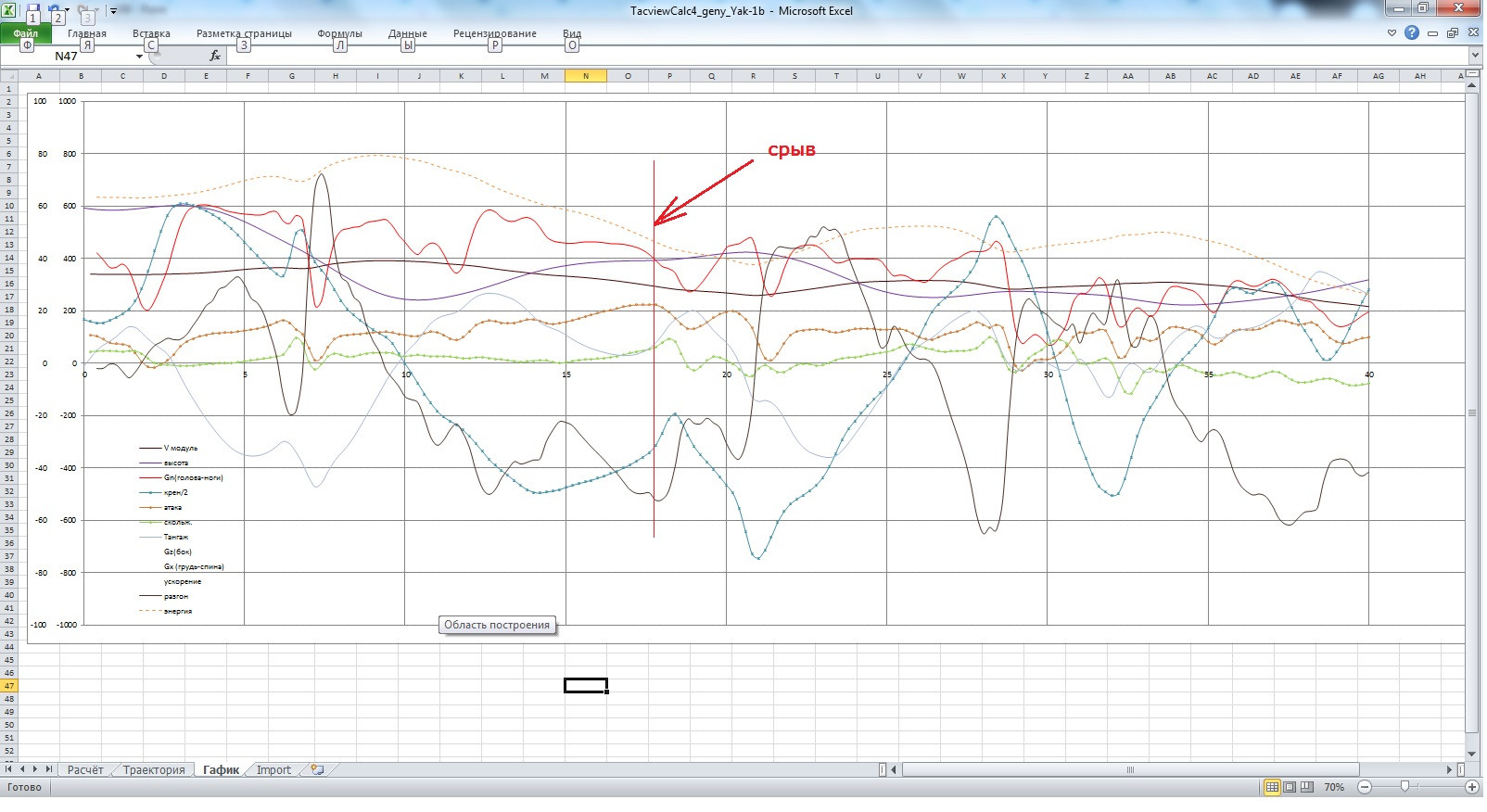Switch to the Главная ribbon tab
The height and width of the screenshot is (812, 1487).
pos(87,33)
